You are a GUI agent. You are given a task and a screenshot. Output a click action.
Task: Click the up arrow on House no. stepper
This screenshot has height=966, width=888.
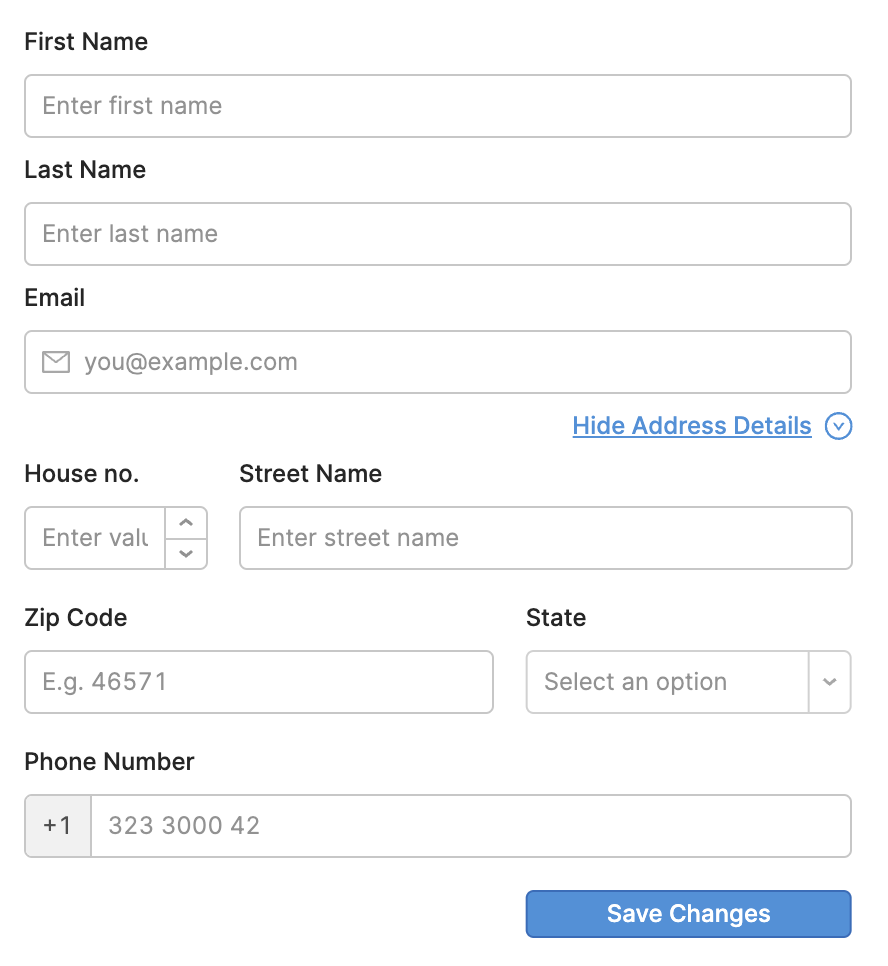click(187, 522)
